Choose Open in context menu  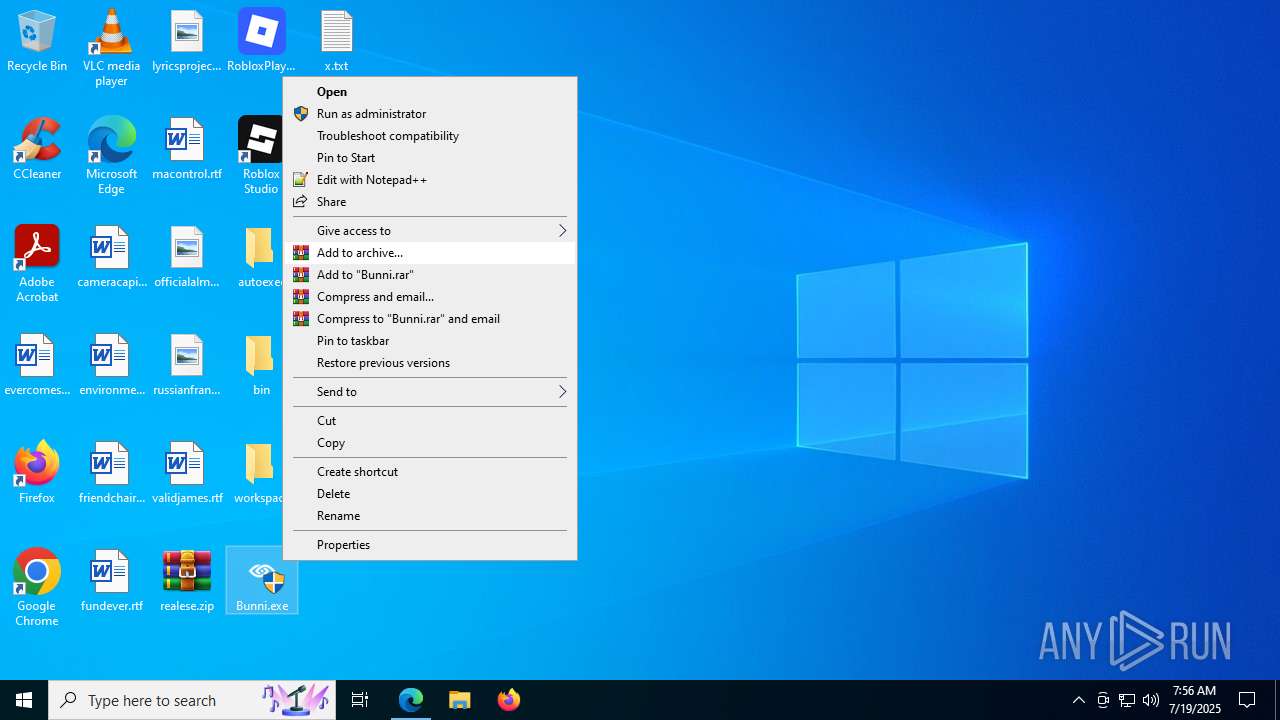[x=430, y=91]
